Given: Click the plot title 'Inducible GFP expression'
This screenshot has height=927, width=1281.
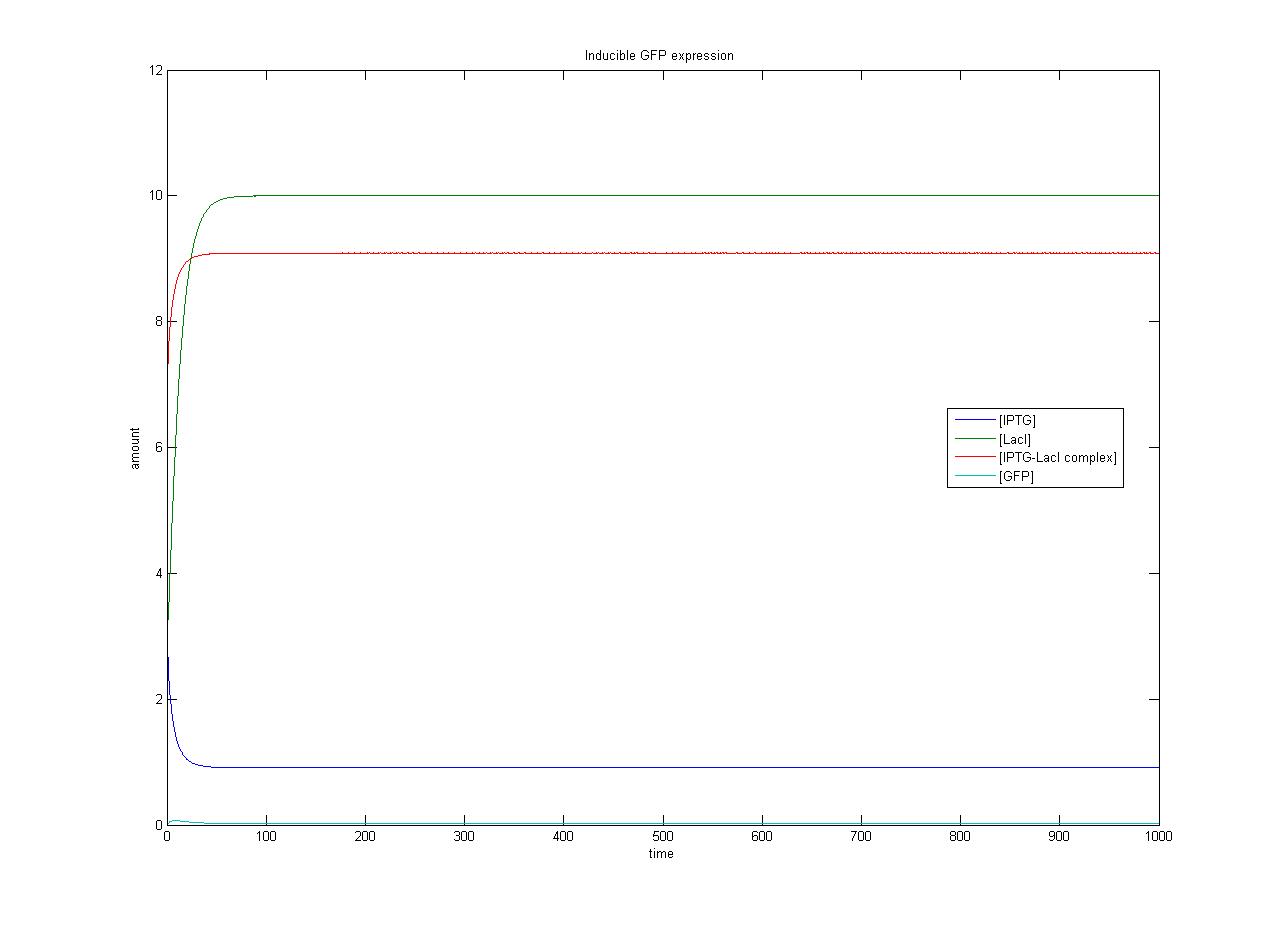Looking at the screenshot, I should (659, 56).
